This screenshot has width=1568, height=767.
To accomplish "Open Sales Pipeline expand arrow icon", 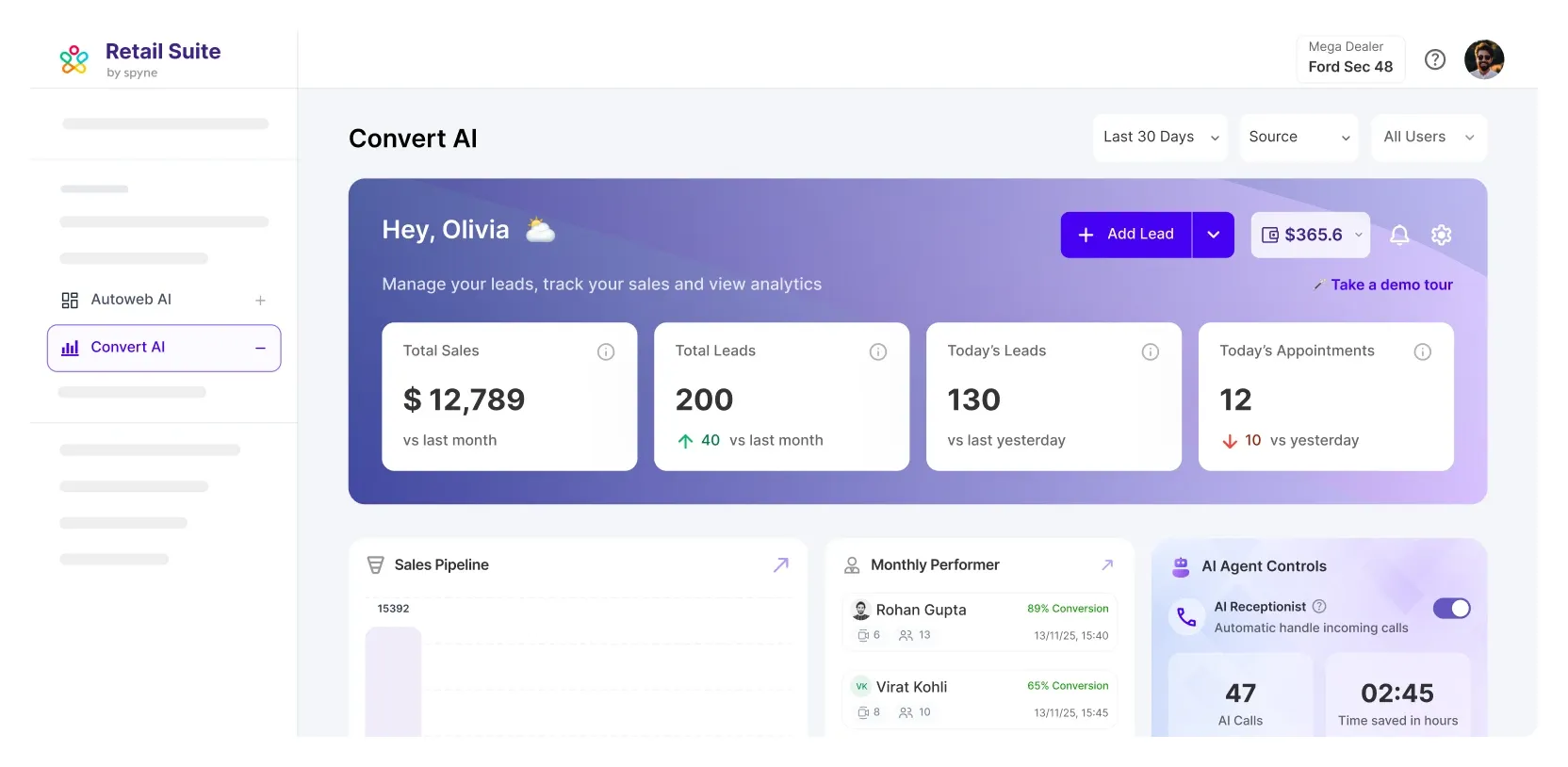I will pos(780,564).
